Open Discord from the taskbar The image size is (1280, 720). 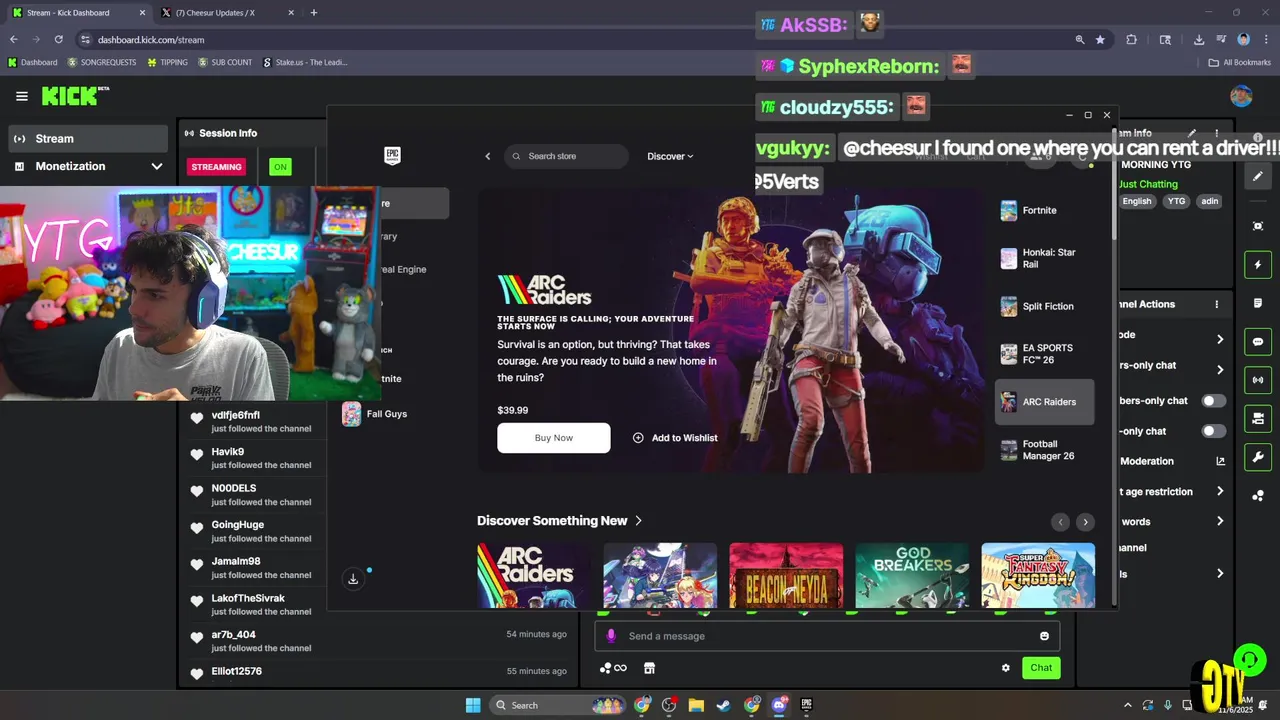tap(779, 705)
